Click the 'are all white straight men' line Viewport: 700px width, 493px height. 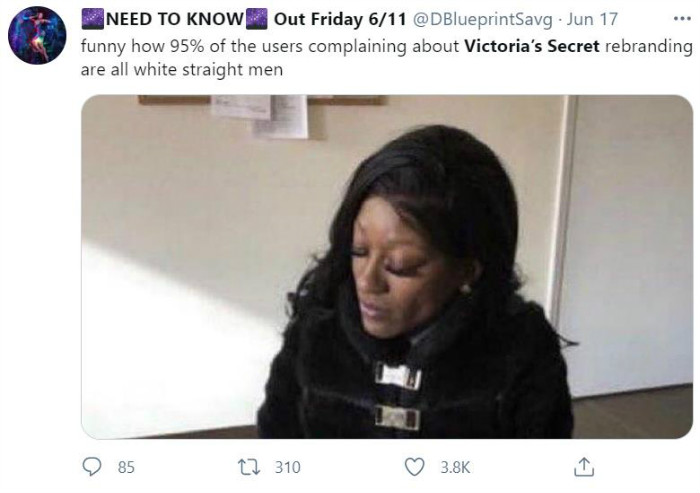point(182,70)
